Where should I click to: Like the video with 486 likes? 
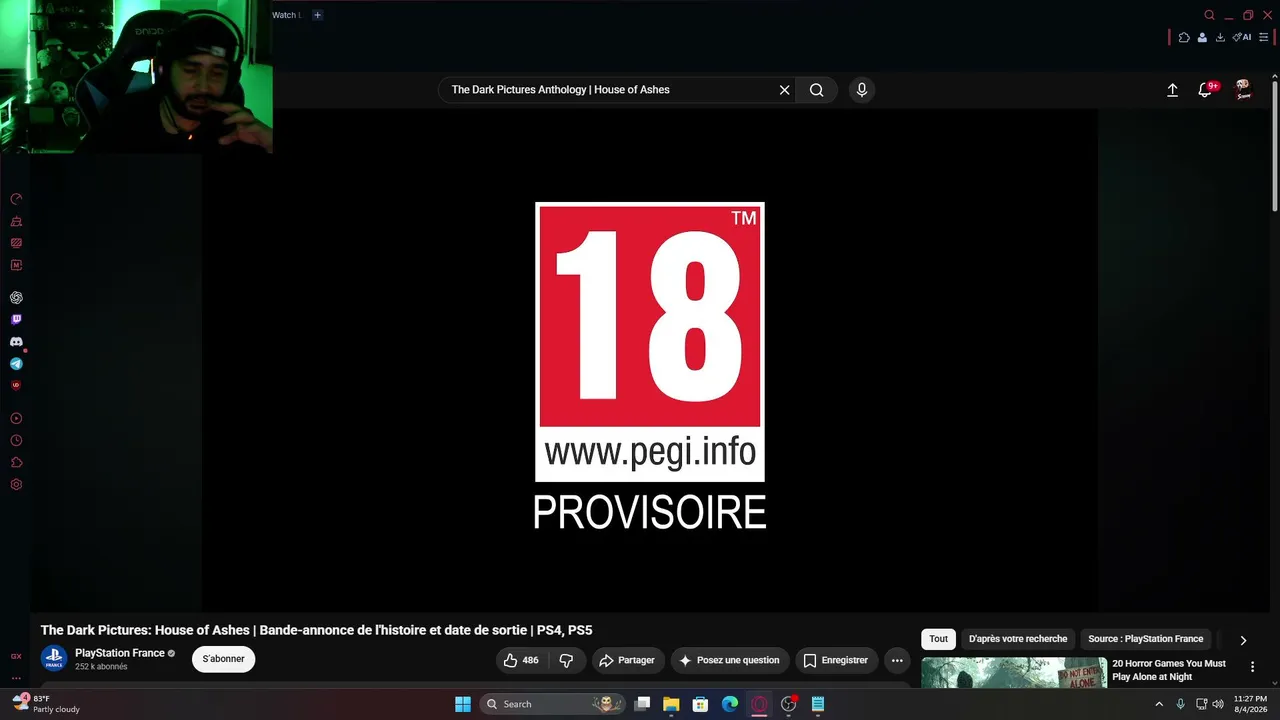point(521,660)
